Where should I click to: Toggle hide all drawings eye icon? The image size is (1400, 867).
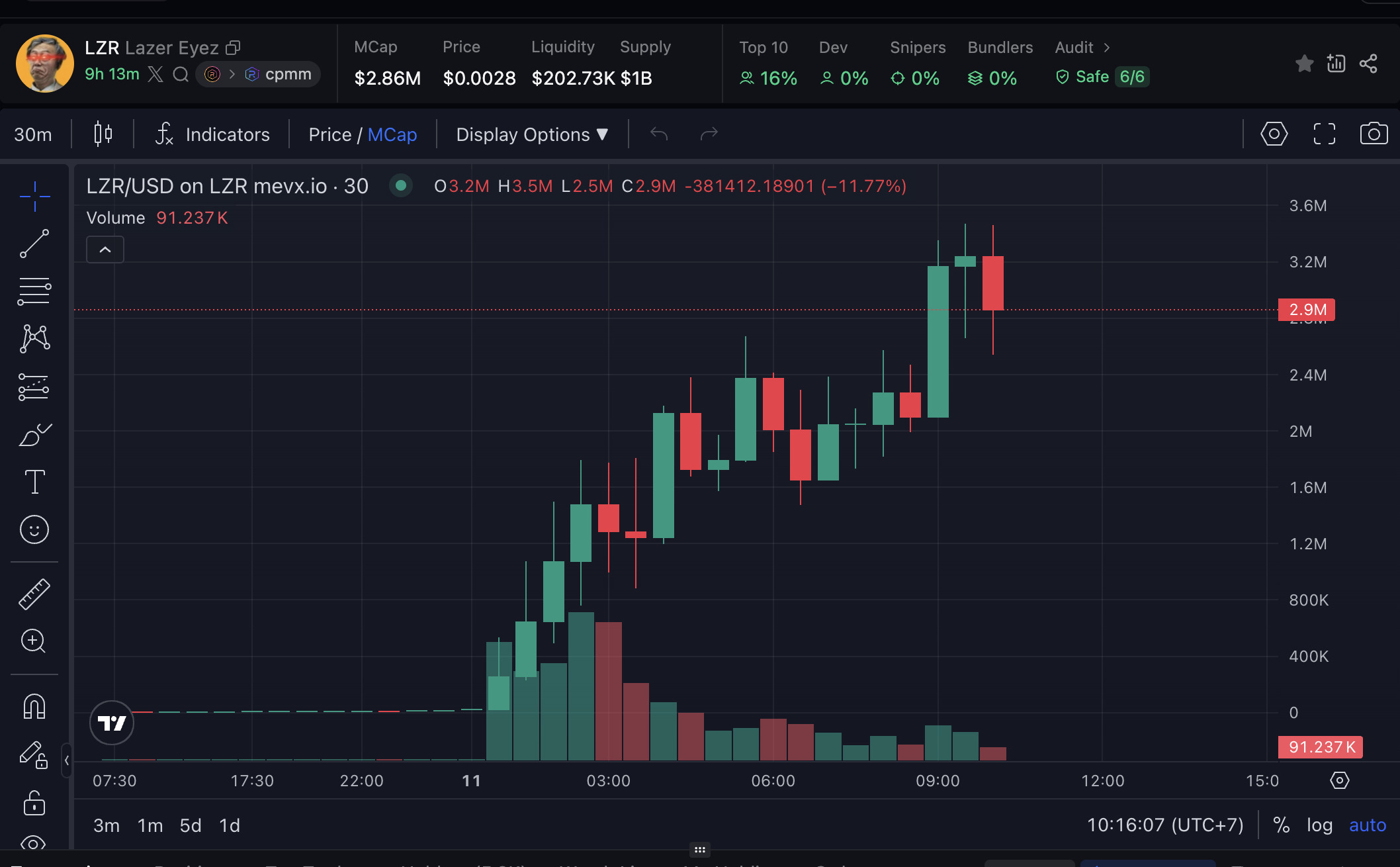34,843
